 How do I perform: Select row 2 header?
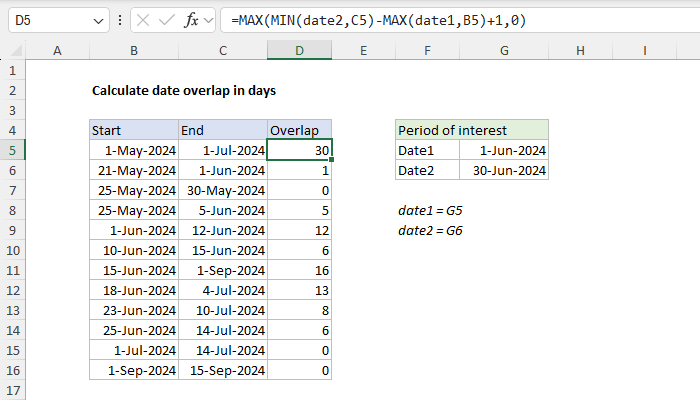[12, 91]
